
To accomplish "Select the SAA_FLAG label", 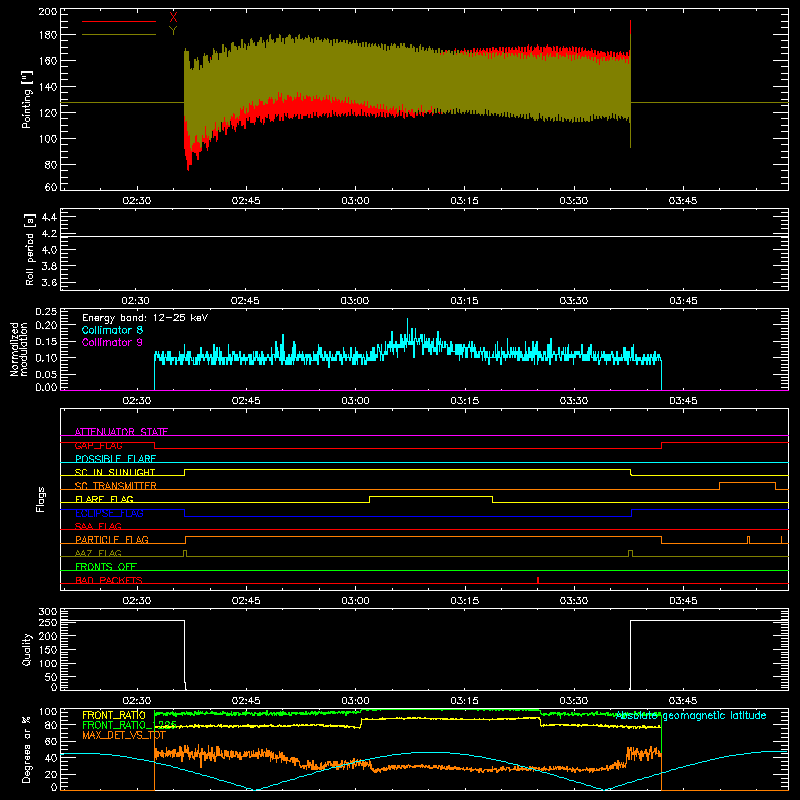I will tap(98, 526).
